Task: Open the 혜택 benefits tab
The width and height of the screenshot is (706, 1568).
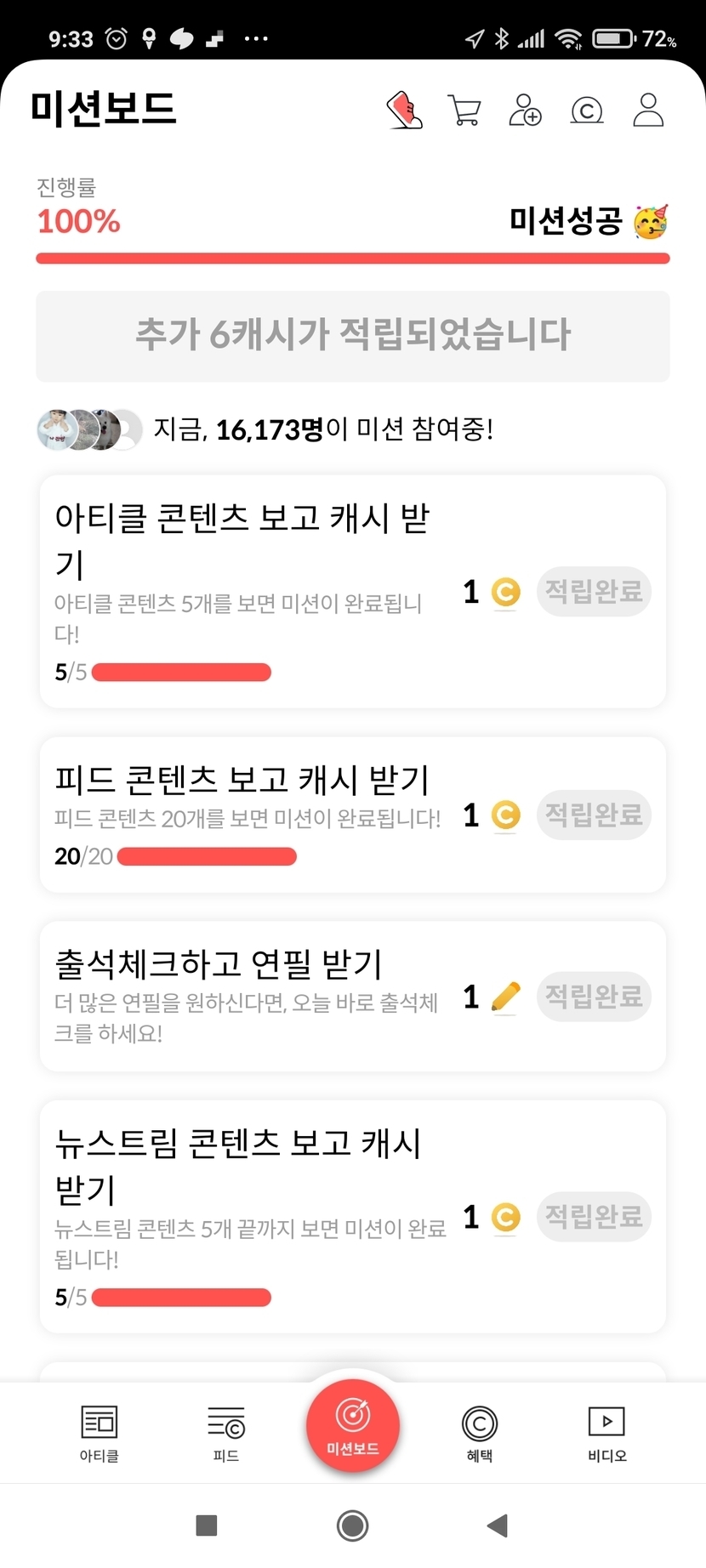Action: click(x=480, y=1434)
